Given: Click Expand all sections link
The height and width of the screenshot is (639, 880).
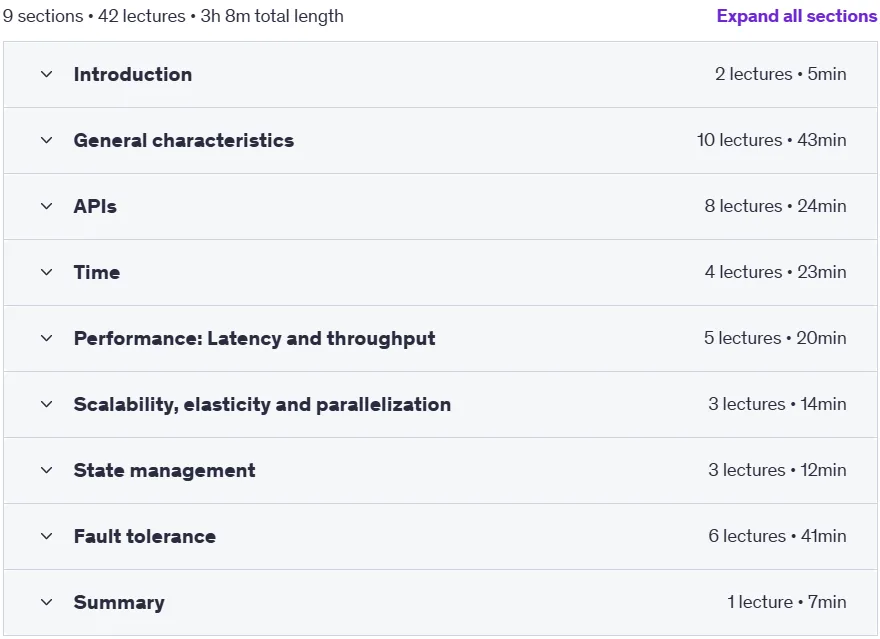Looking at the screenshot, I should (796, 16).
